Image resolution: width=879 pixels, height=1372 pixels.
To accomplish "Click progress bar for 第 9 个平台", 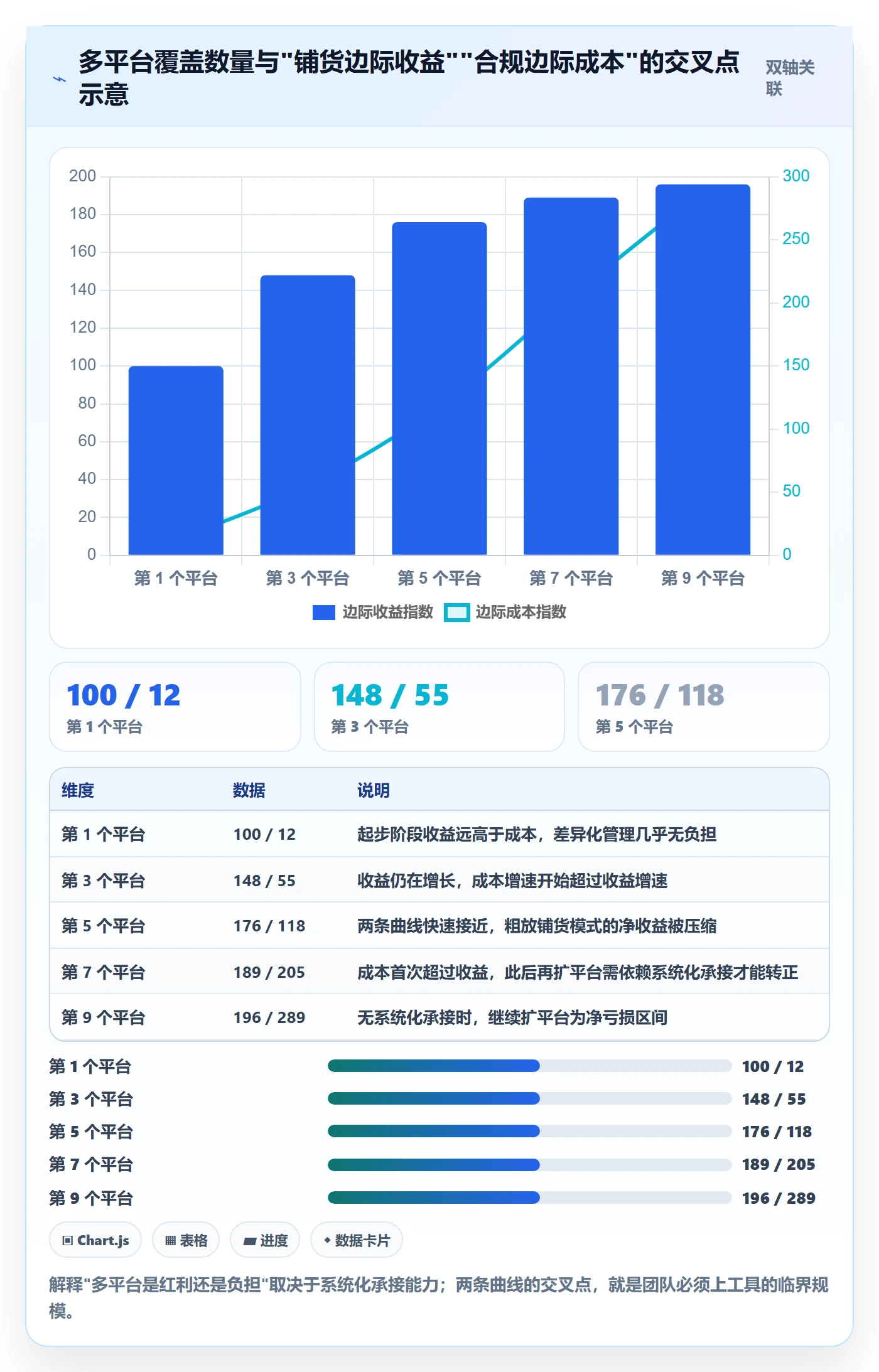I will 529,1198.
